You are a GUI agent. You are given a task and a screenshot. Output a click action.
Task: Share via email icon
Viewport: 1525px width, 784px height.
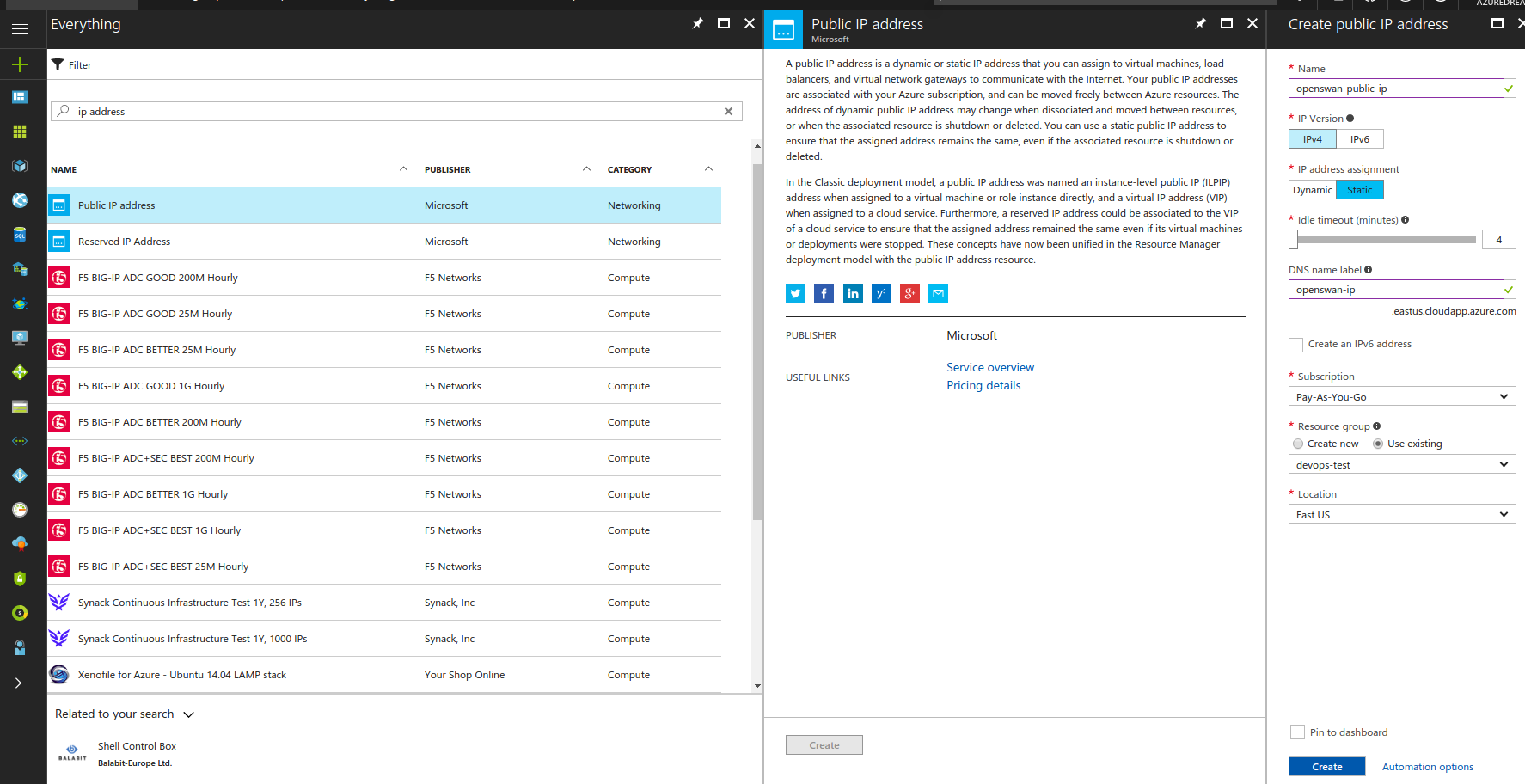tap(938, 294)
